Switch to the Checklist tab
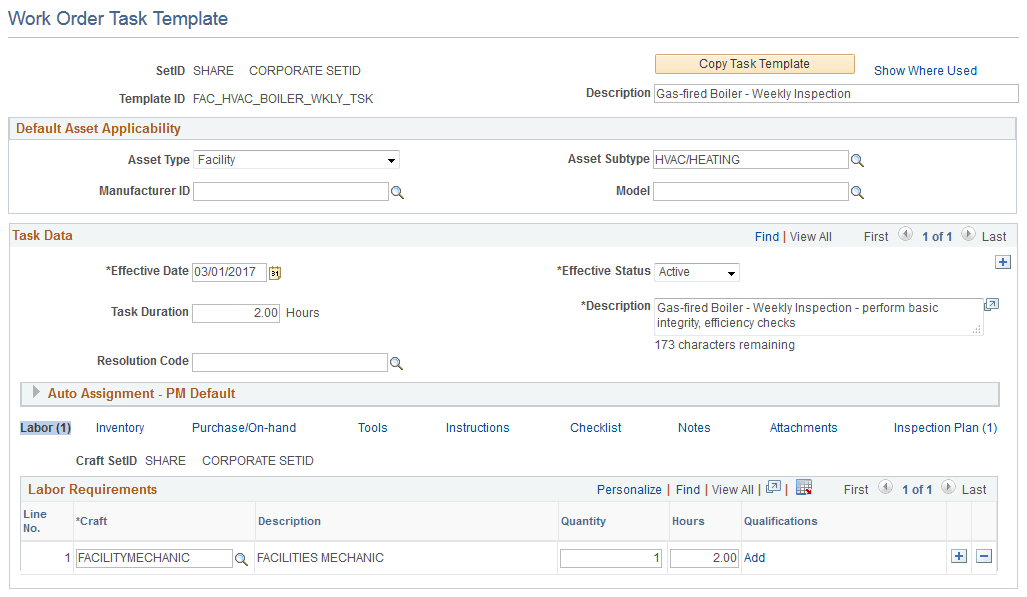The image size is (1027, 597). [595, 427]
